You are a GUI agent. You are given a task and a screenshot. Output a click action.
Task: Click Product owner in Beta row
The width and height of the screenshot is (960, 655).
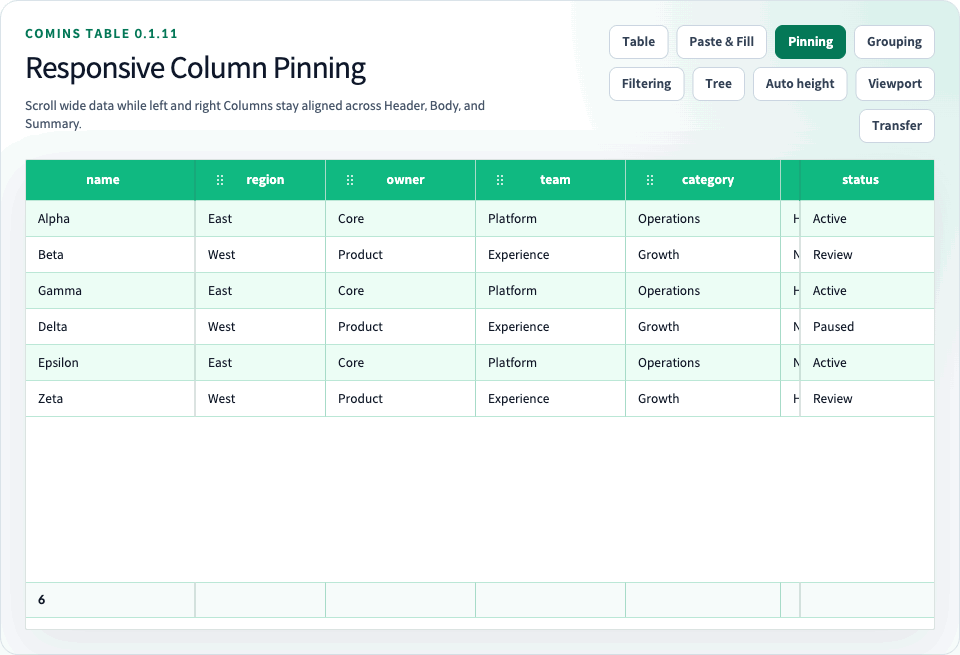pyautogui.click(x=400, y=255)
